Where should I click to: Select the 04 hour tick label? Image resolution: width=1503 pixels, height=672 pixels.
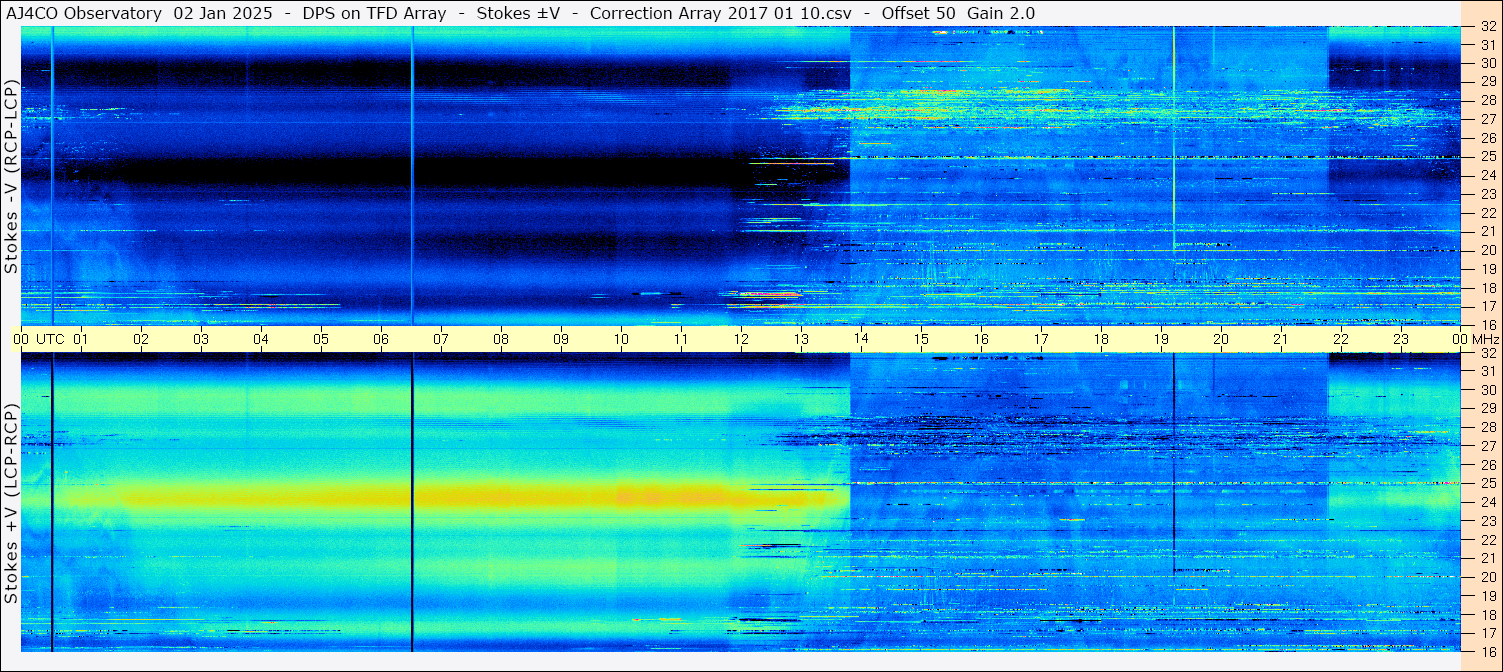pyautogui.click(x=261, y=339)
